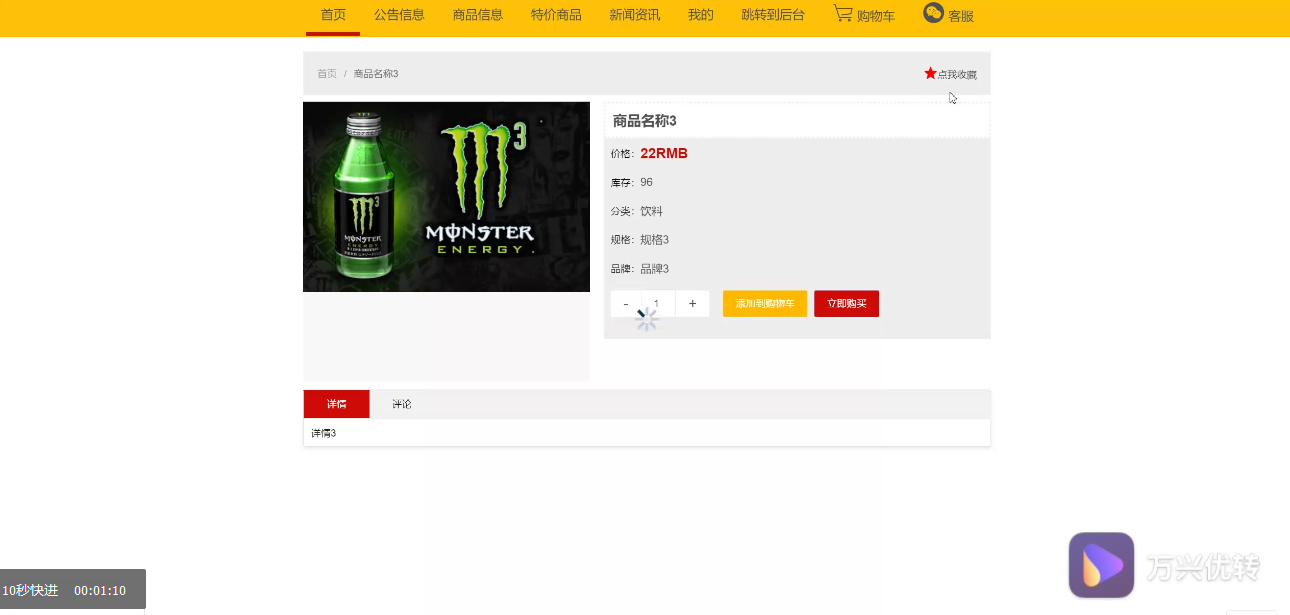The width and height of the screenshot is (1290, 615).
Task: Switch to the 详情 tab
Action: tap(336, 404)
